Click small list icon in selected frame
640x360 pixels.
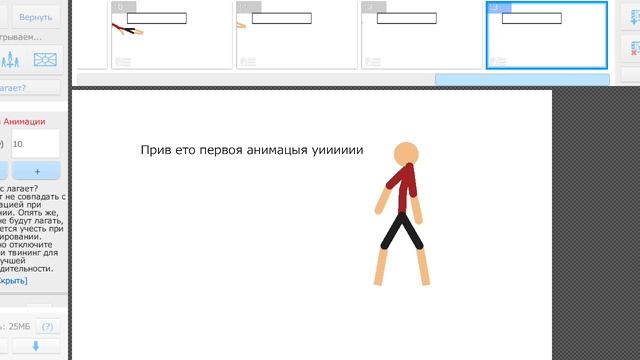[498, 62]
